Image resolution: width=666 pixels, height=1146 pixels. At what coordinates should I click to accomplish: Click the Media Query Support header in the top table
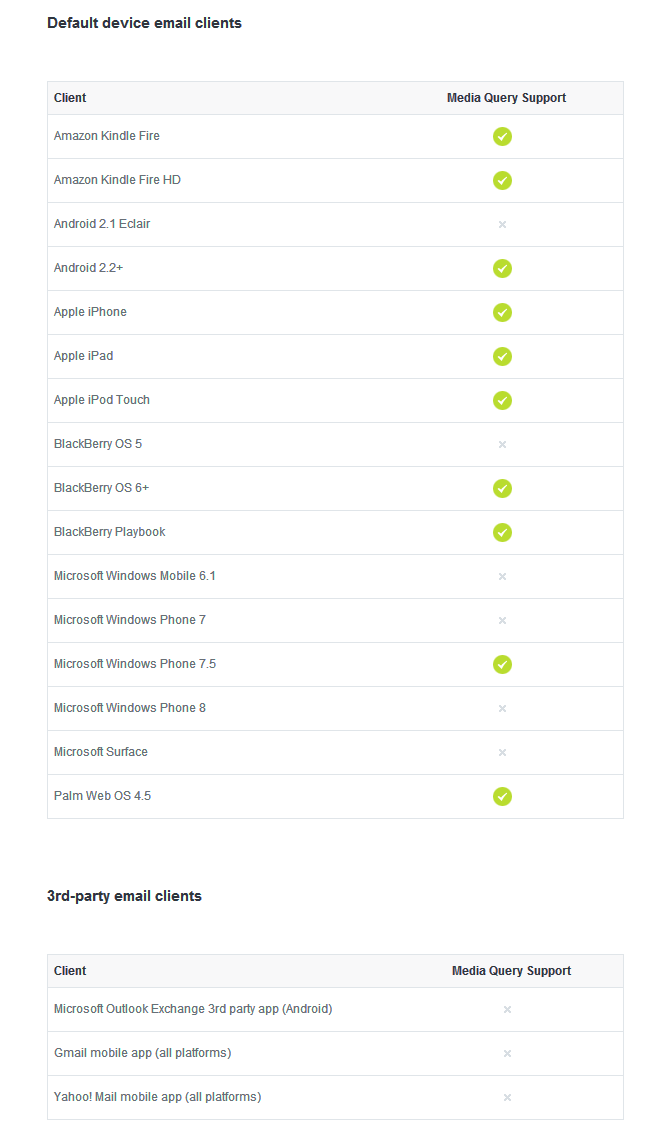tap(506, 98)
